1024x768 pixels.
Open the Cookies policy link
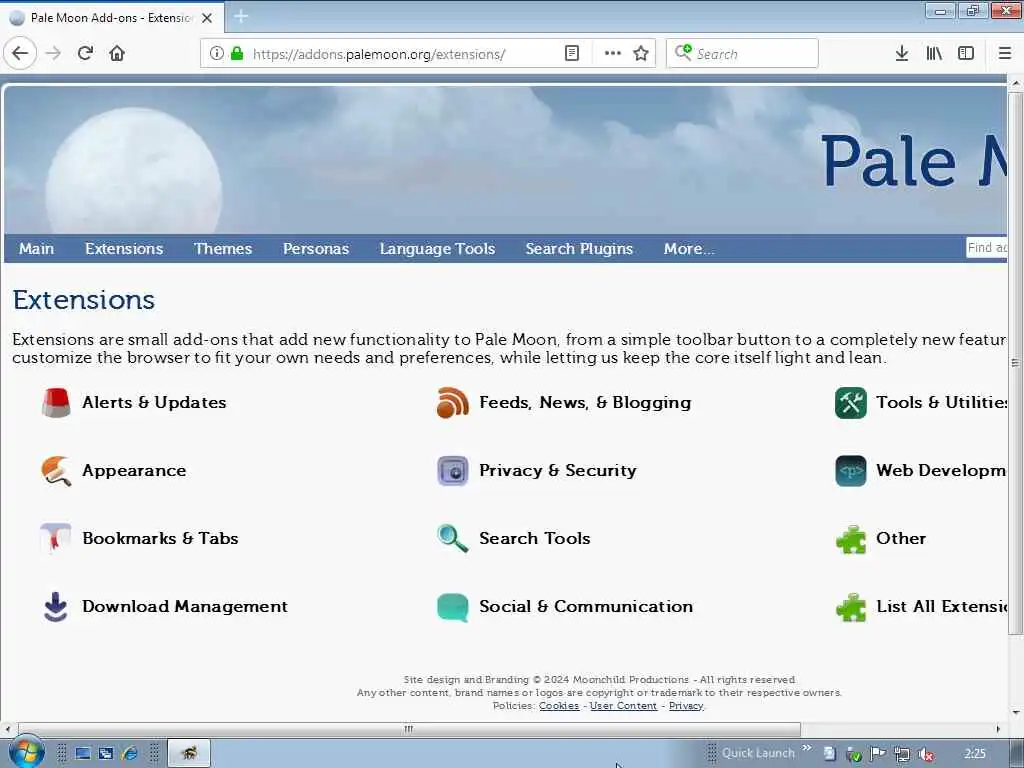pos(559,706)
